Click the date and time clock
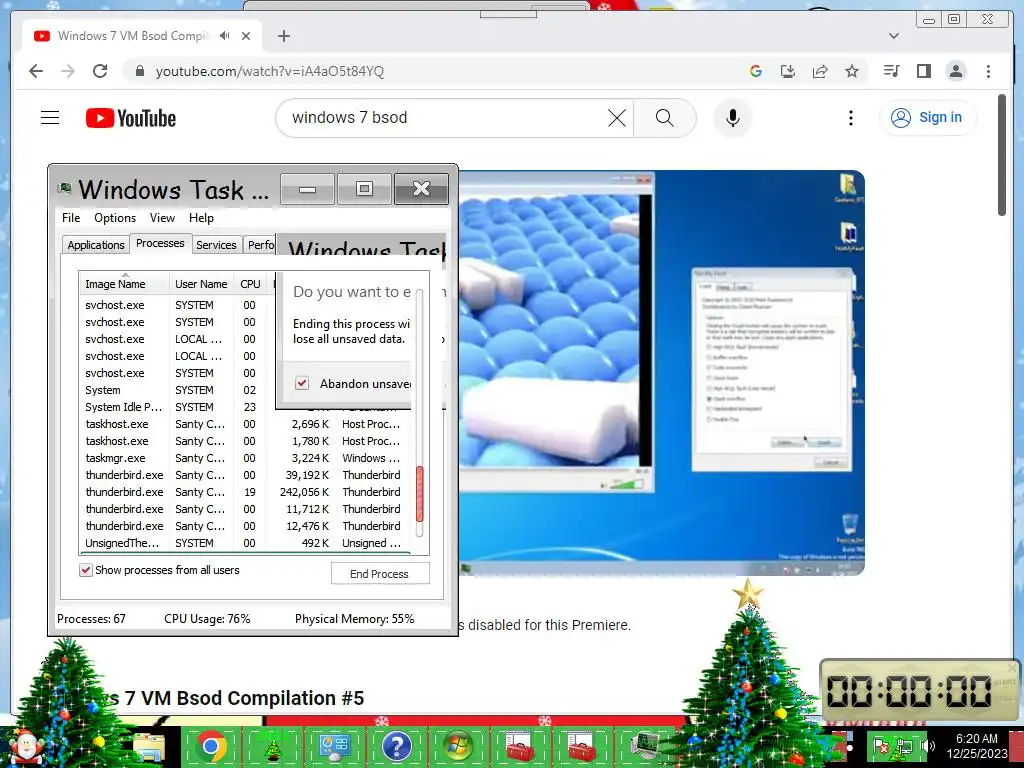This screenshot has width=1024, height=768. pos(977,746)
